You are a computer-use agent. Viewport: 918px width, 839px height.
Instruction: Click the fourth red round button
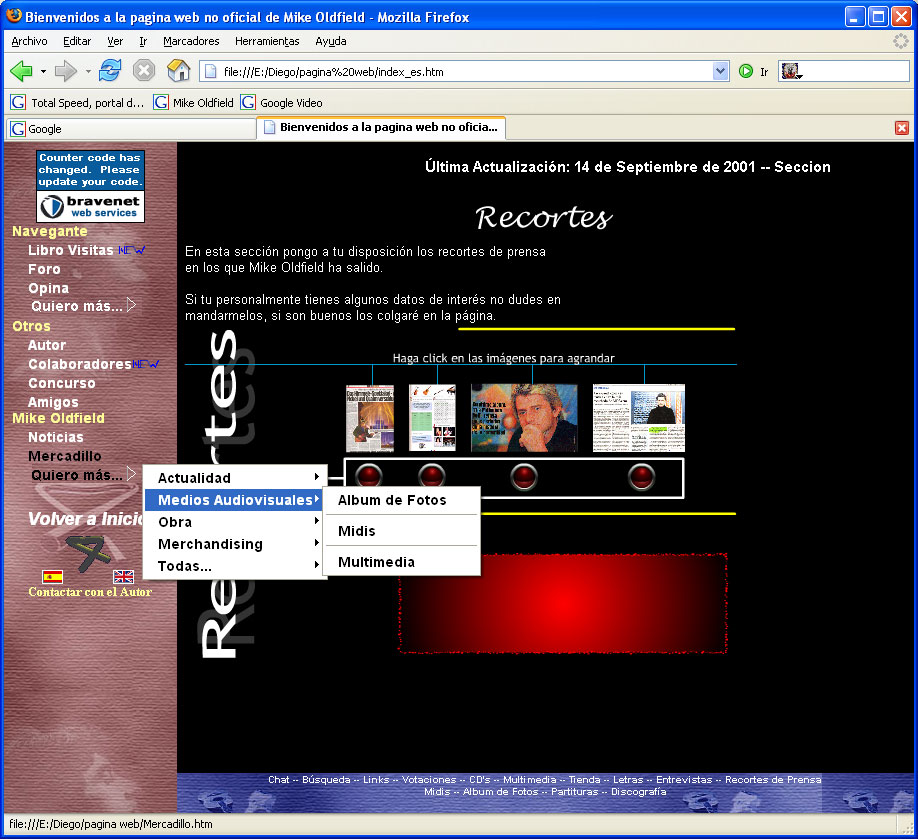click(x=642, y=477)
